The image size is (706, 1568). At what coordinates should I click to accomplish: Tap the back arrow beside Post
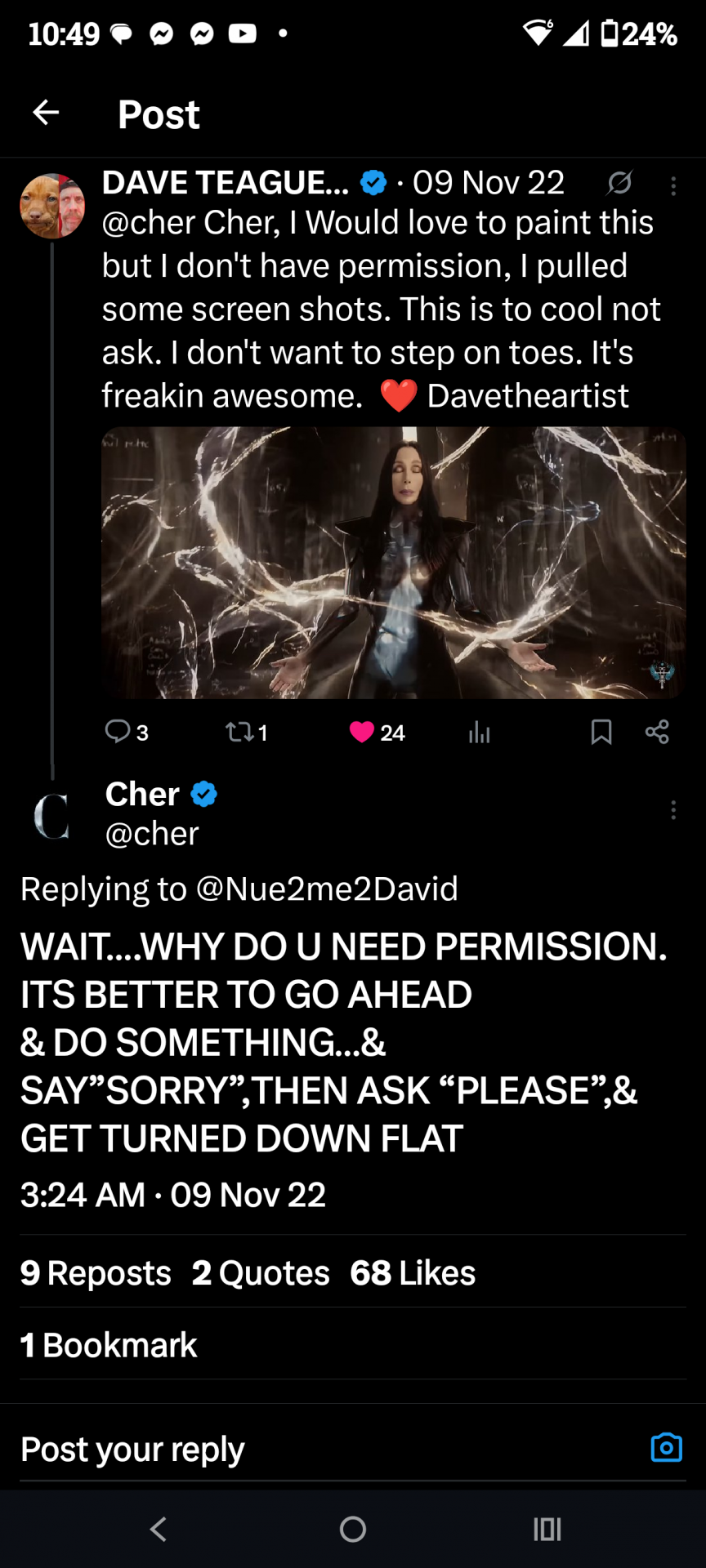tap(46, 113)
